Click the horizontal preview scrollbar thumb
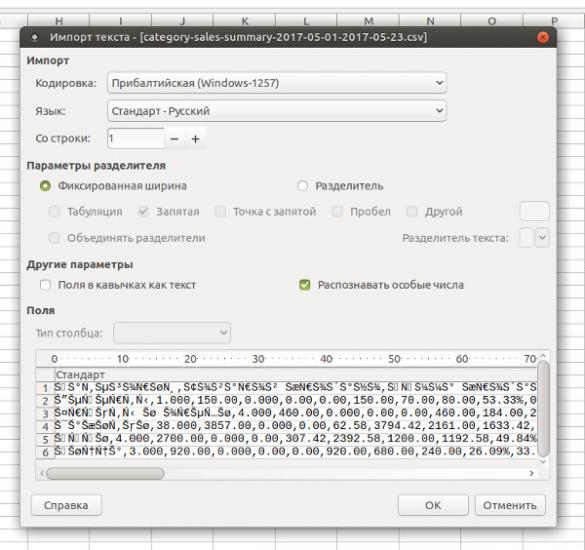585x550 pixels. (105, 474)
